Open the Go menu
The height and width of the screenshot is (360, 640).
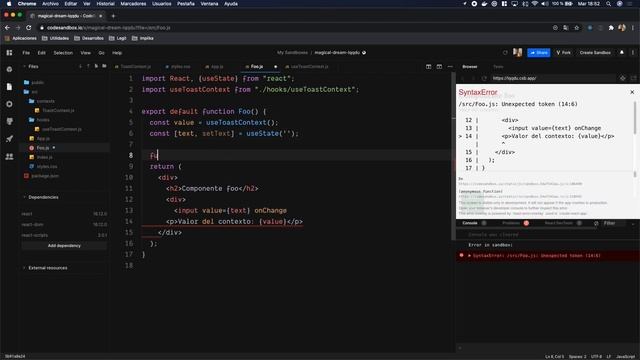101,53
